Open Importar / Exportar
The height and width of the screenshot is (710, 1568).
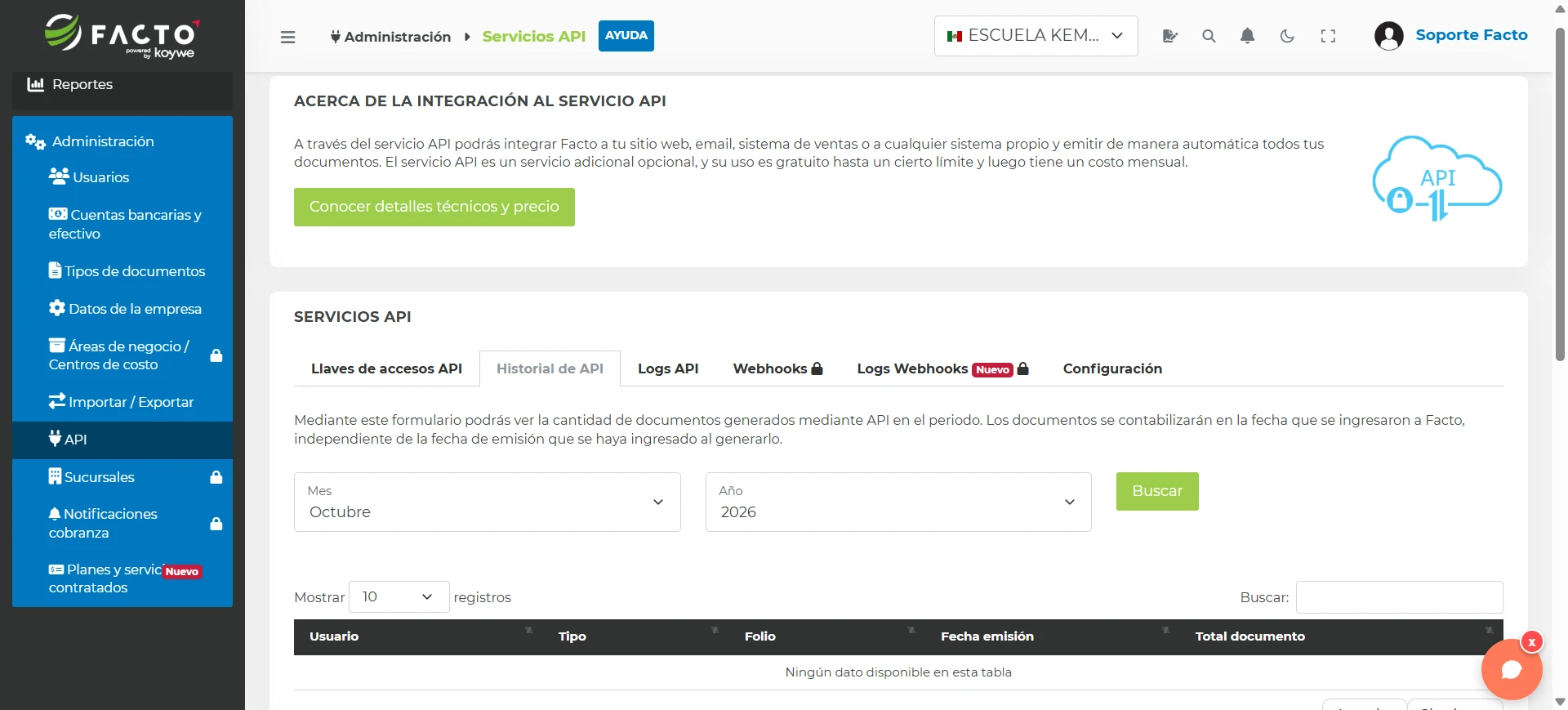point(122,402)
